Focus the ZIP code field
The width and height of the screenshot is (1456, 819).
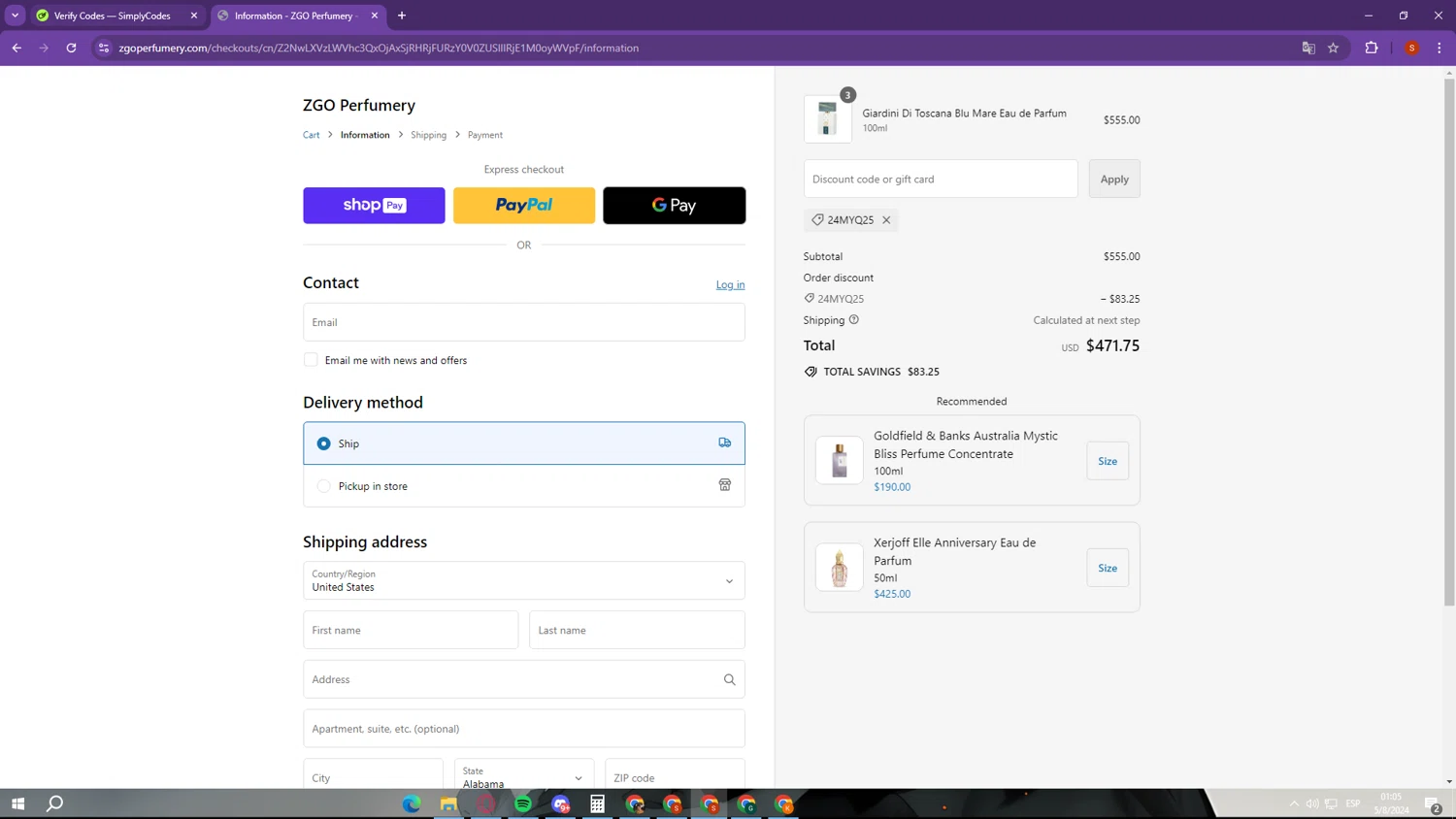pyautogui.click(x=675, y=777)
